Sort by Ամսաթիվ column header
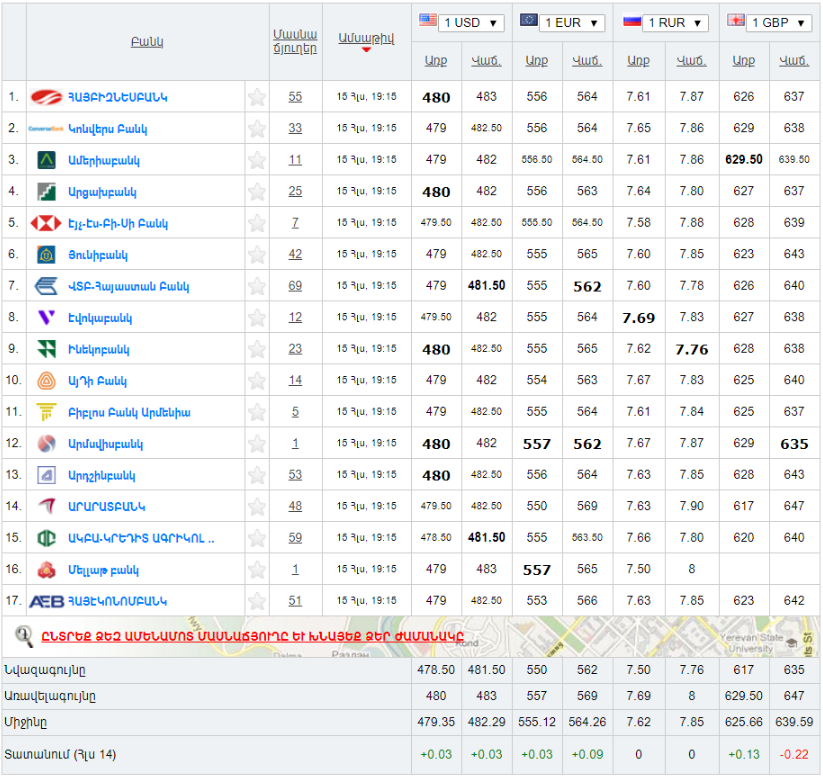Image resolution: width=823 pixels, height=776 pixels. coord(366,38)
